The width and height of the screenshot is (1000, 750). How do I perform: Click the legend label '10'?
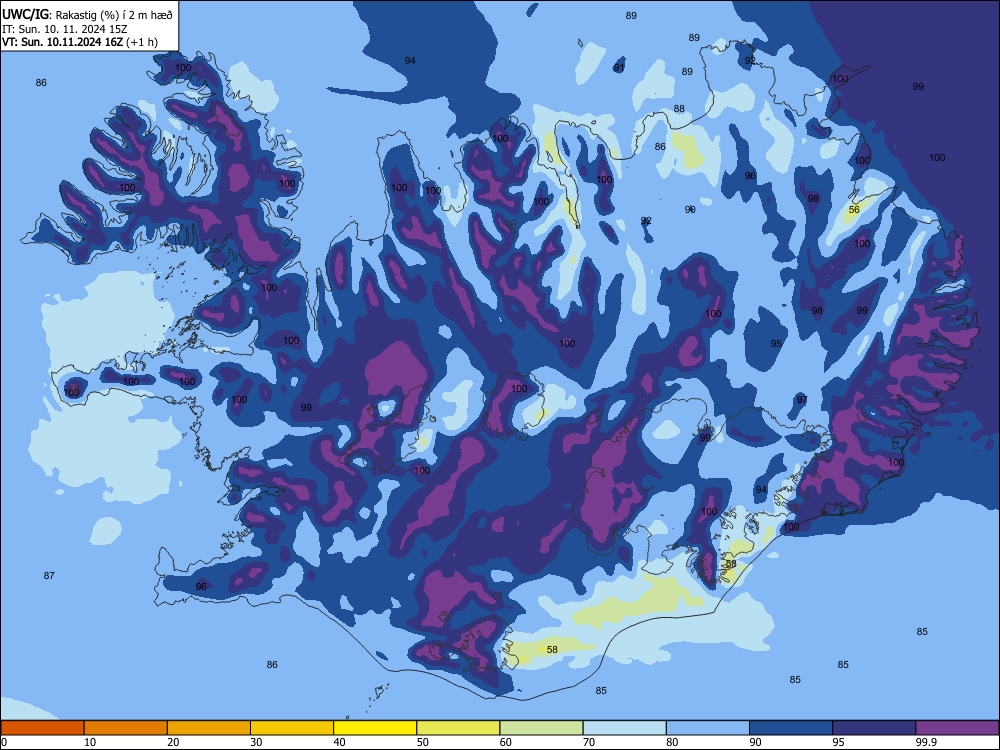pyautogui.click(x=90, y=742)
